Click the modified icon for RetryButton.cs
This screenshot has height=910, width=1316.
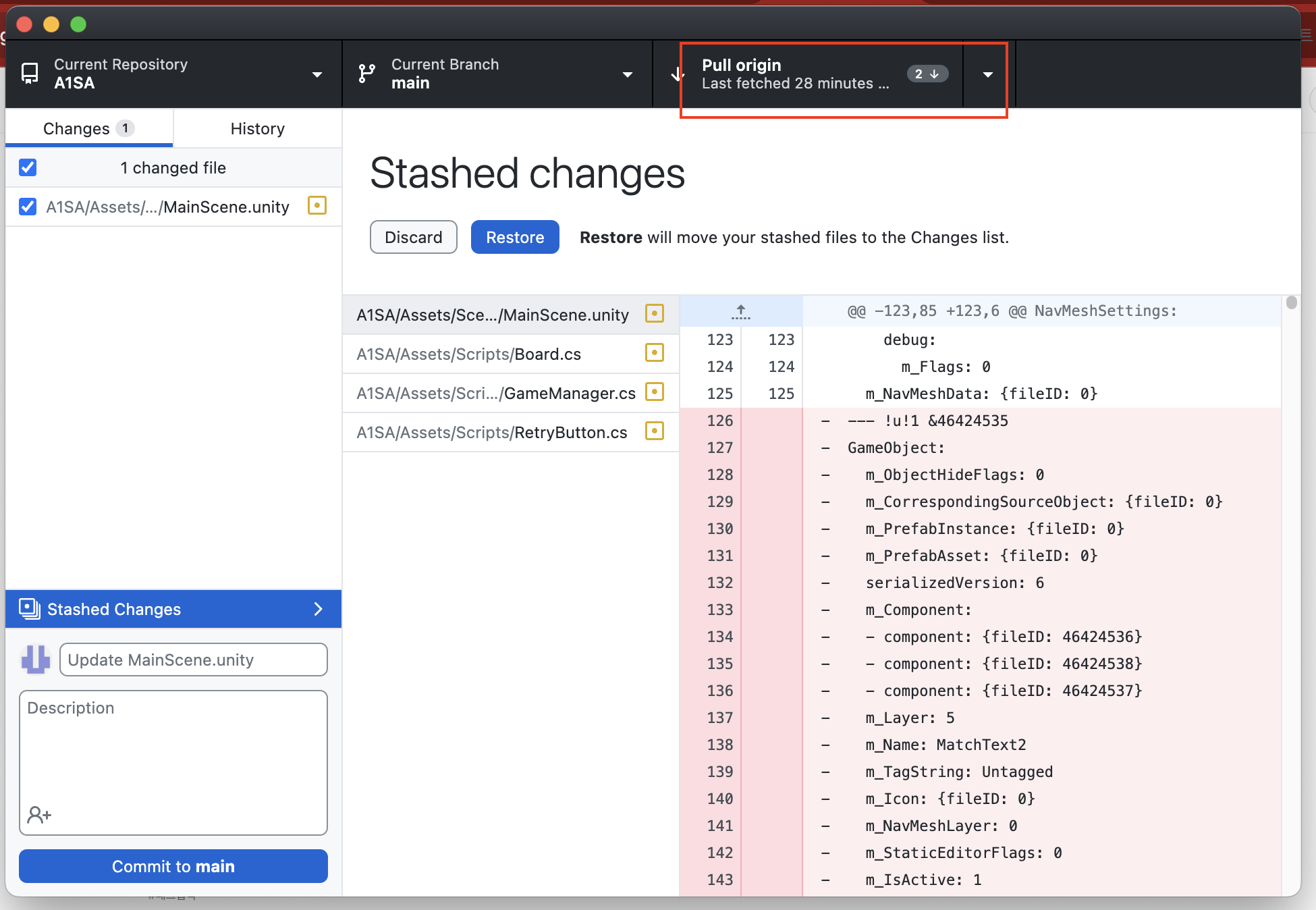tap(654, 431)
